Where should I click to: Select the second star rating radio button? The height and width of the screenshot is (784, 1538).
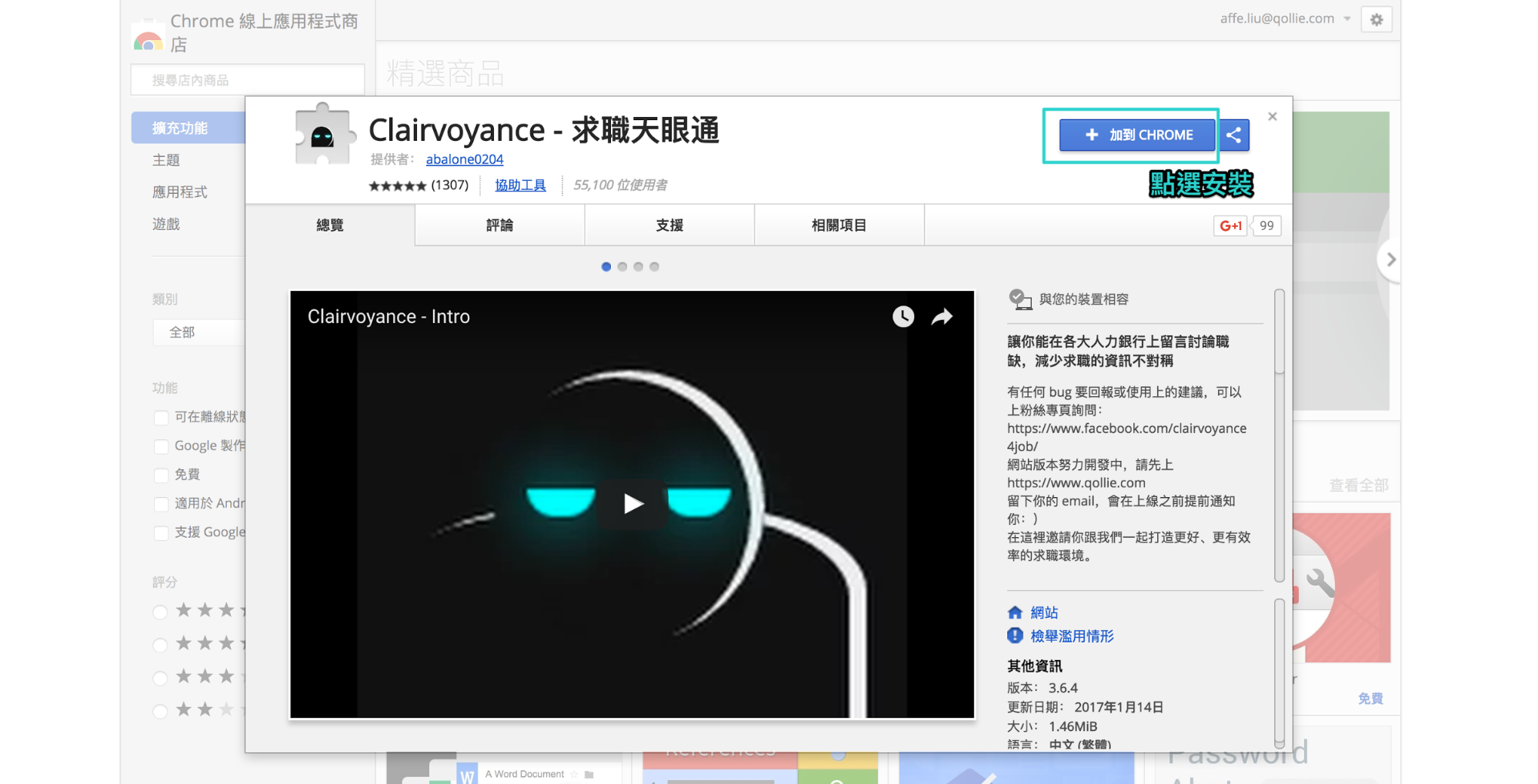[x=160, y=646]
